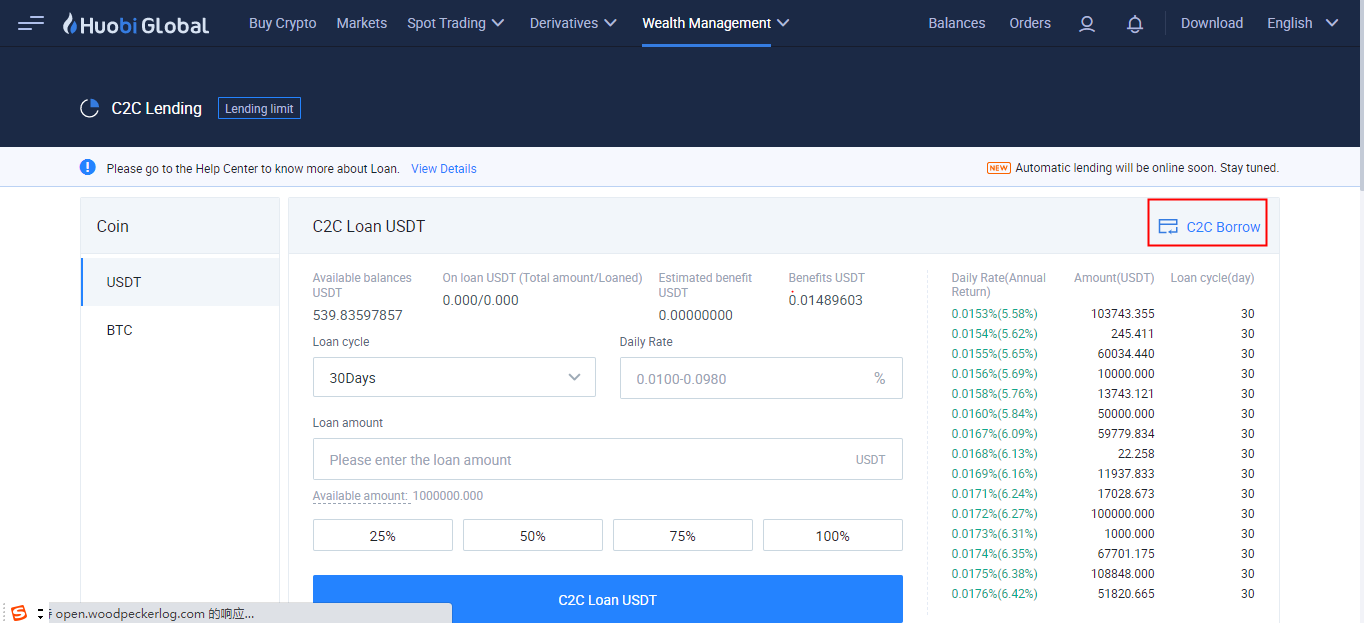This screenshot has width=1364, height=623.
Task: Select the 0.0173%(6.31%) rate row
Action: (1103, 534)
